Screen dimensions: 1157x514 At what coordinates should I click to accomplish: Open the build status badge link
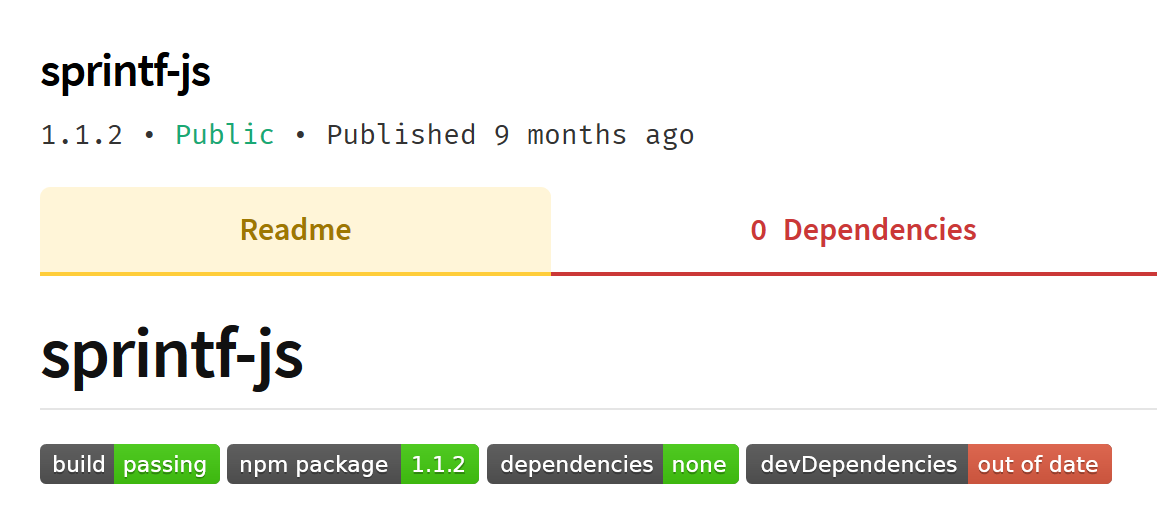pyautogui.click(x=130, y=464)
